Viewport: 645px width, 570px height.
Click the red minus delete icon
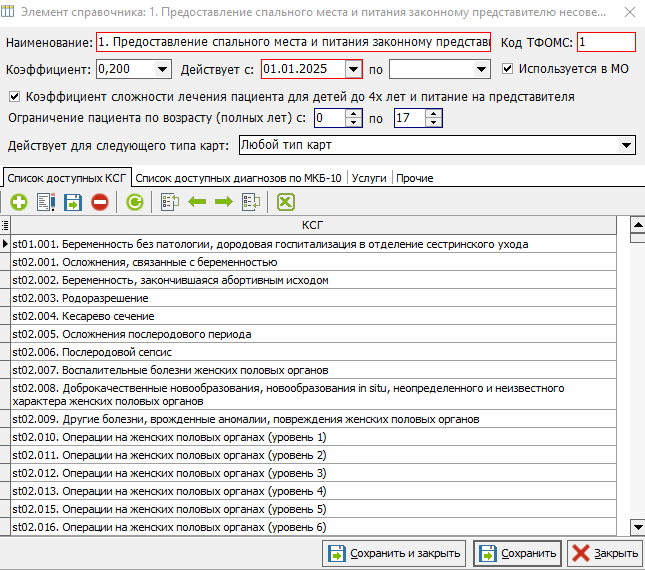point(100,202)
